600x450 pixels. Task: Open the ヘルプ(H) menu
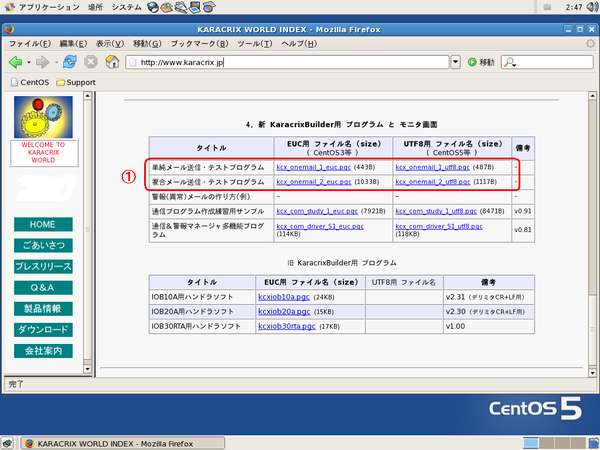(299, 44)
